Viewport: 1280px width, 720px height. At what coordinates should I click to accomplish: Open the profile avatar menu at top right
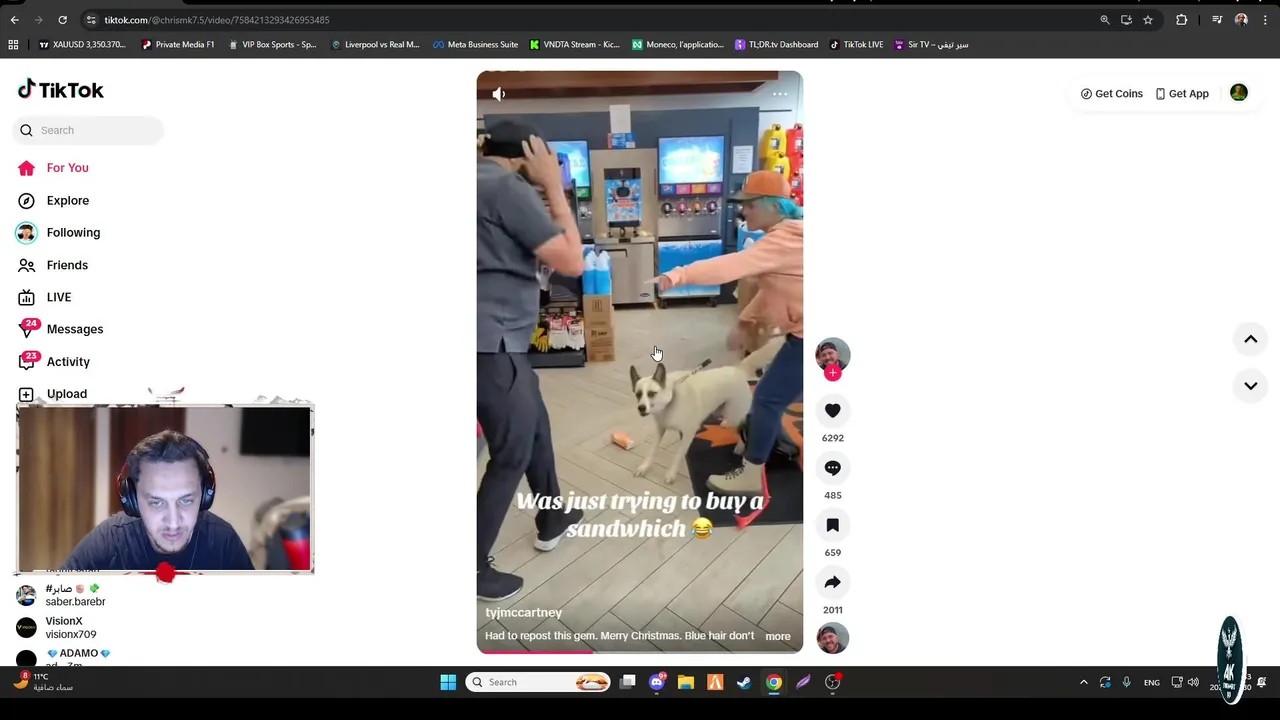pos(1239,93)
